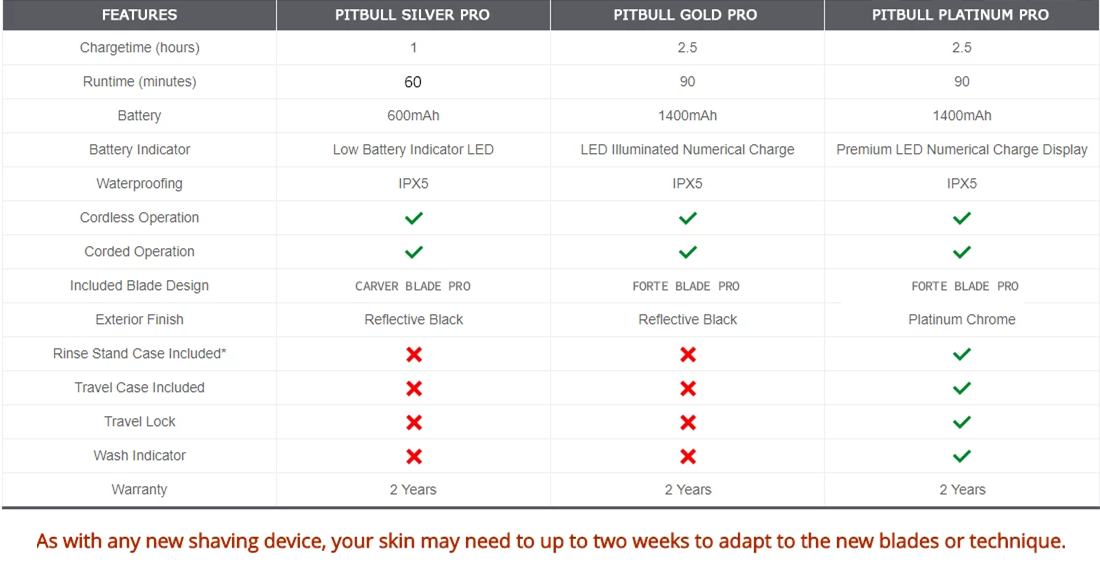
Task: Select the PITBULL SILVER PRO column header
Action: coord(413,15)
